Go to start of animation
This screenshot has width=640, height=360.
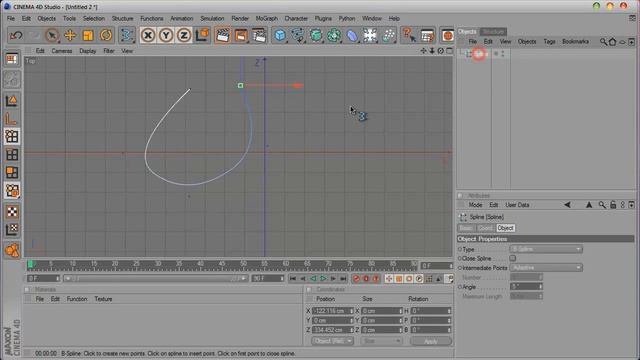[293, 278]
